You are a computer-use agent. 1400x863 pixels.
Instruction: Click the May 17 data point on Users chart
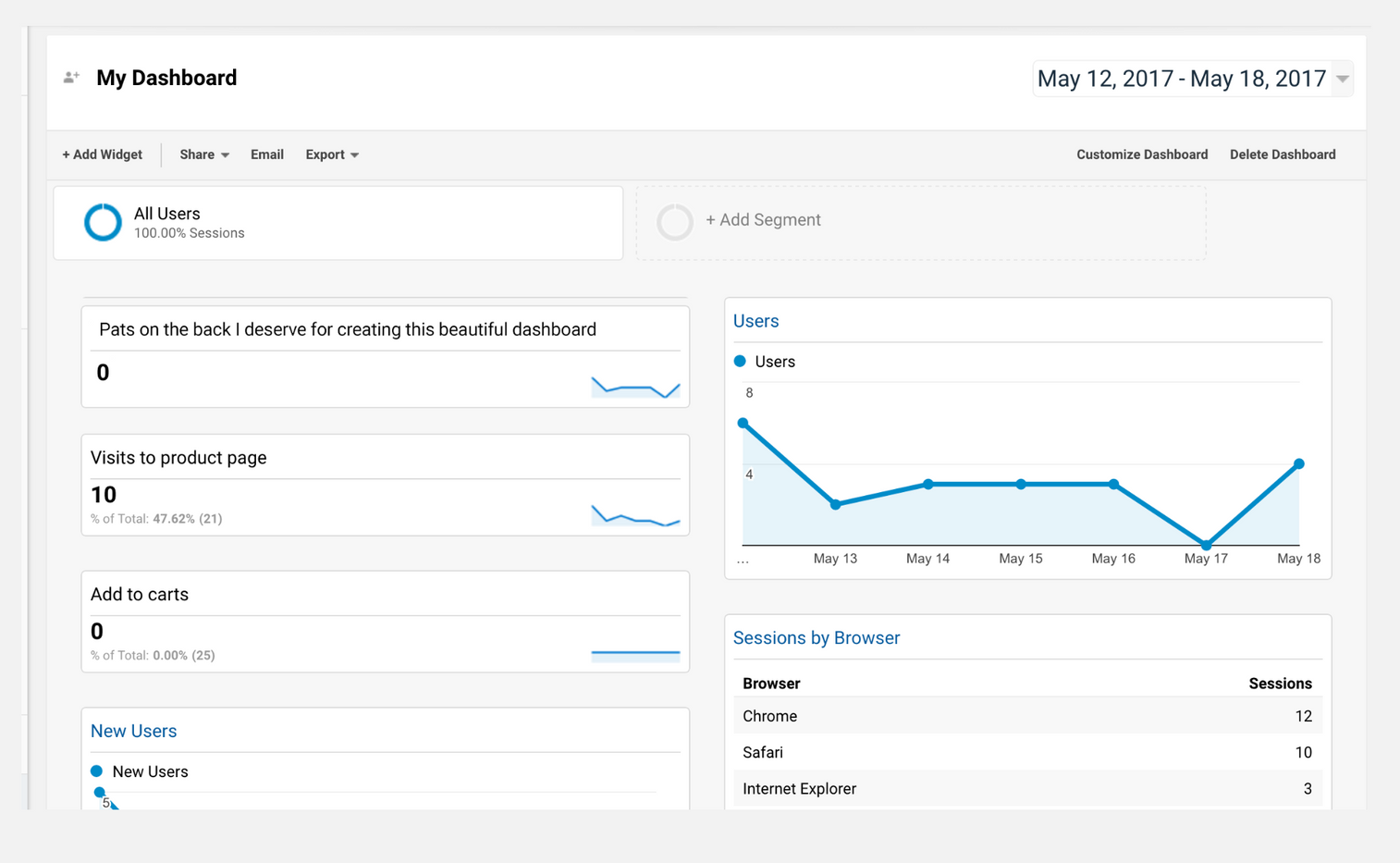(x=1206, y=545)
